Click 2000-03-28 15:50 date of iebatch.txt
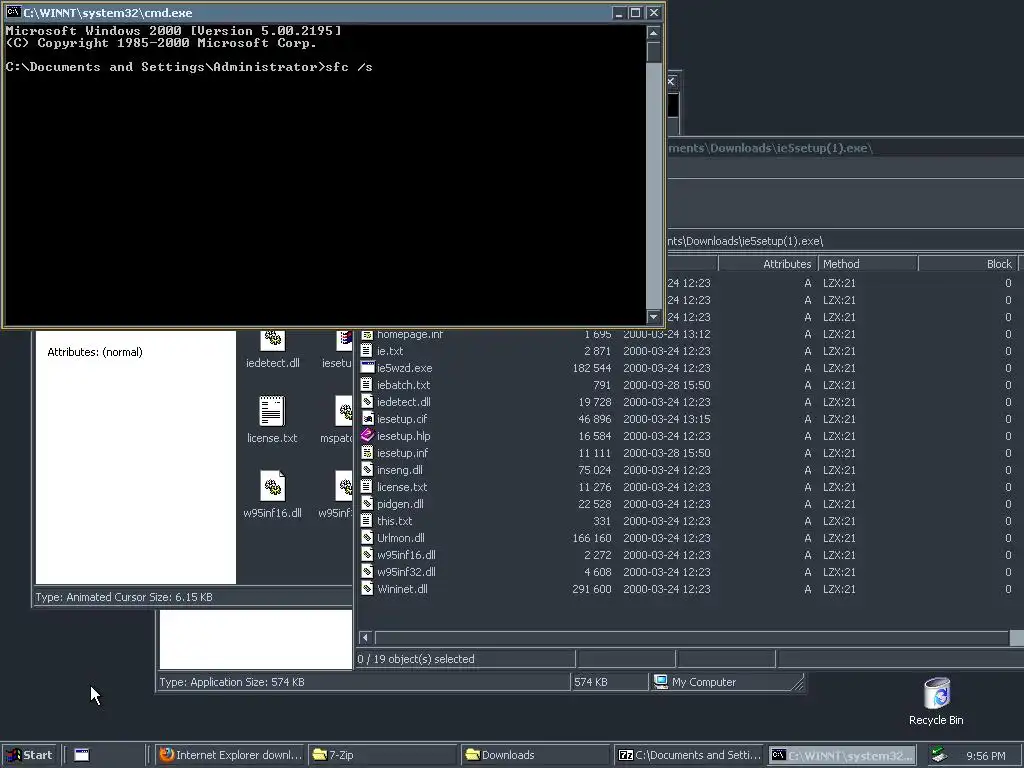This screenshot has height=768, width=1024. [667, 385]
